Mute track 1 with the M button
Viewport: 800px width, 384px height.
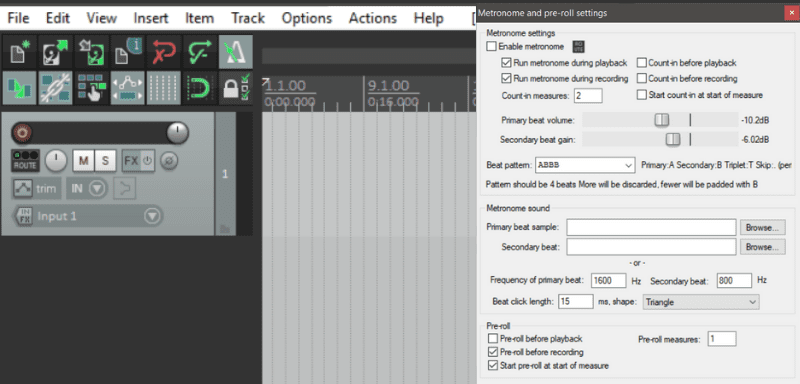(83, 161)
